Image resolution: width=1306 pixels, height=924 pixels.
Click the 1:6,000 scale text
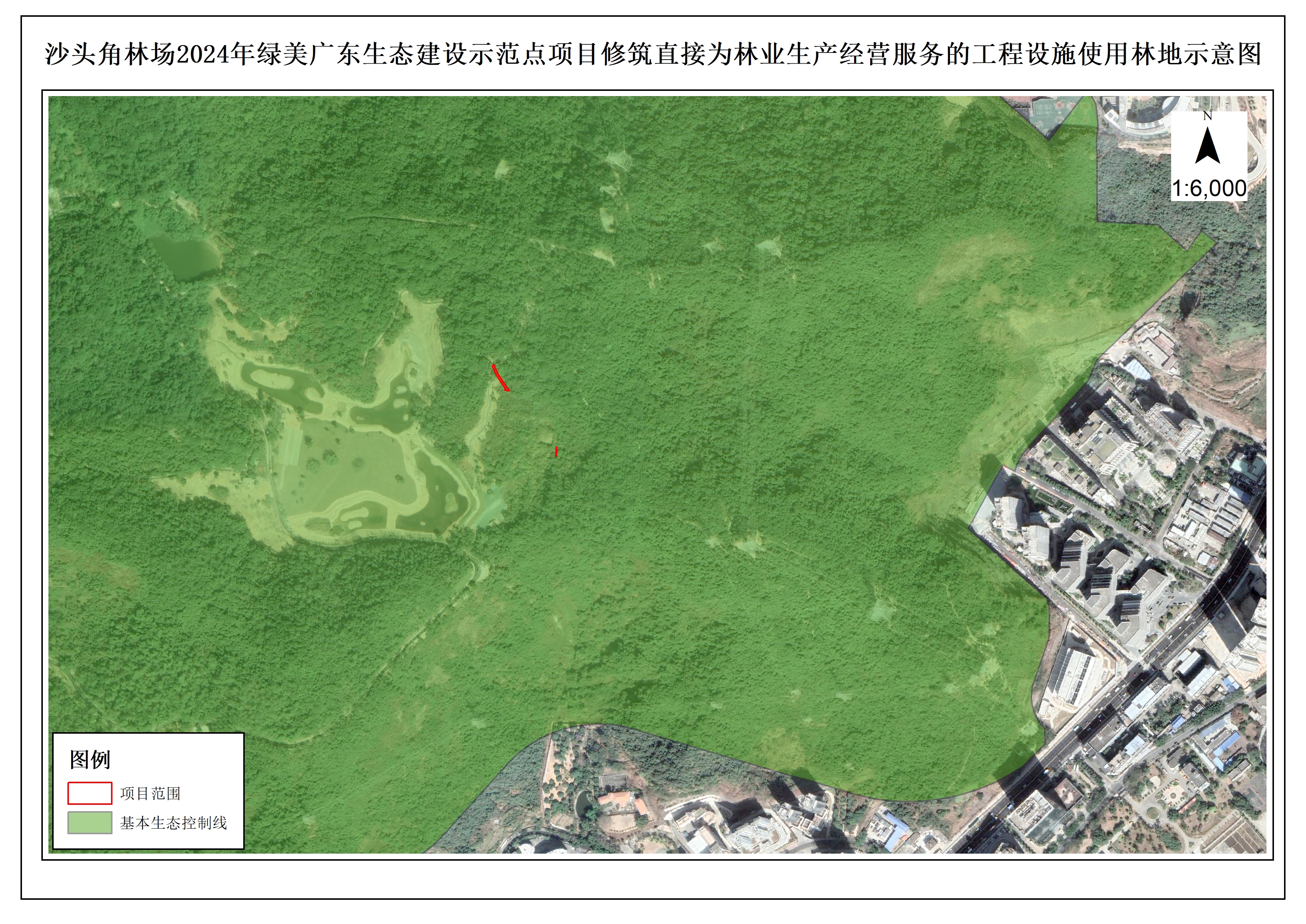click(x=1209, y=188)
